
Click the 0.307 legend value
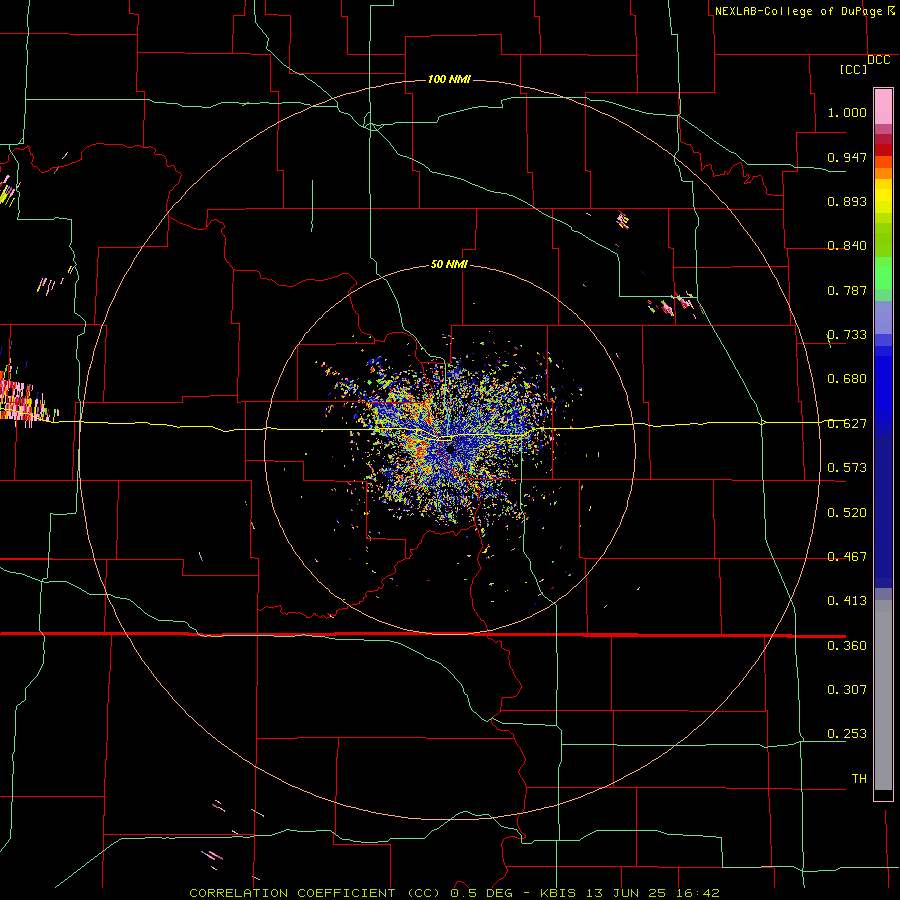pyautogui.click(x=847, y=690)
